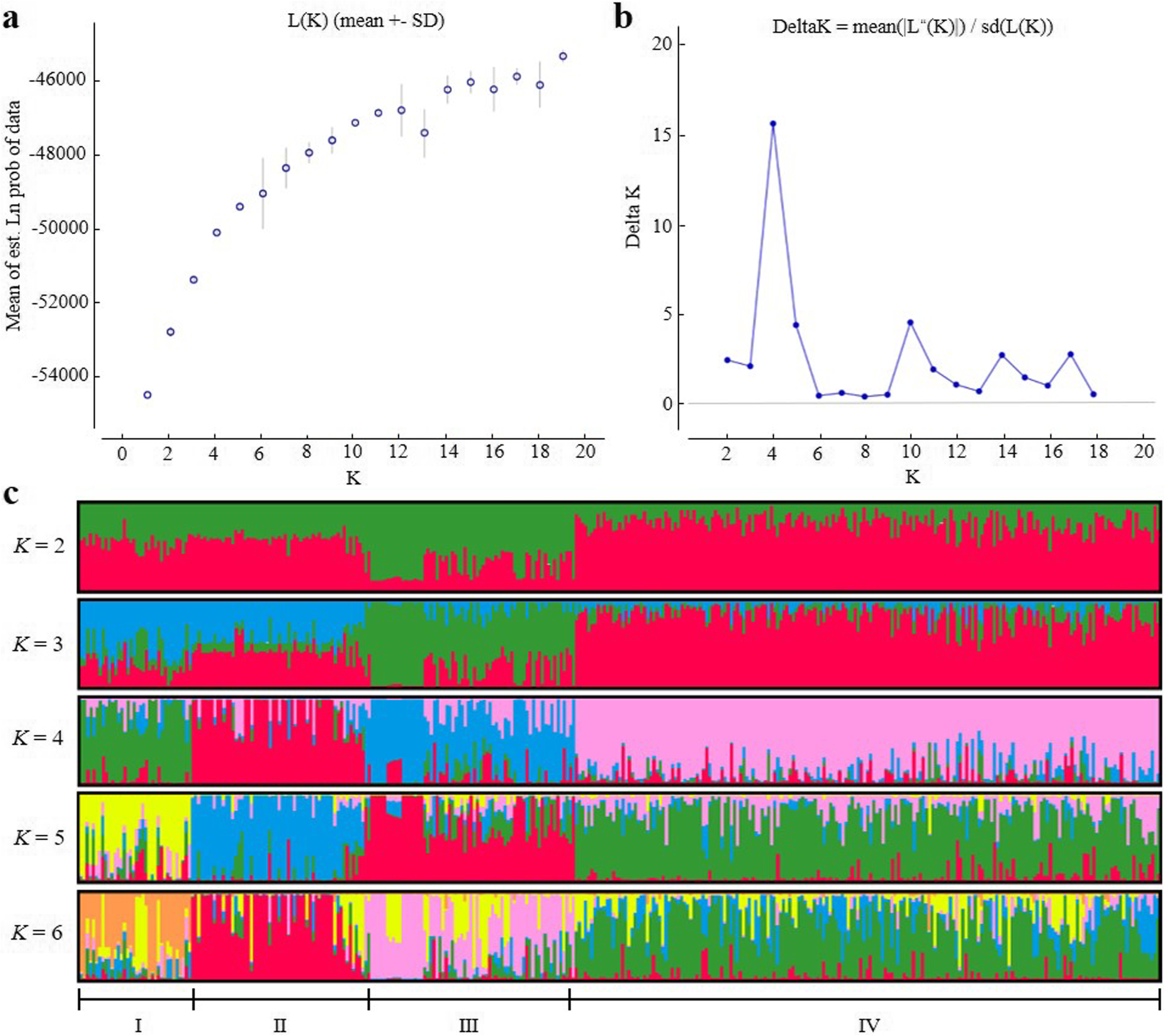1165x1036 pixels.
Task: Click the Delta K data point at K=2
Action: tap(727, 360)
